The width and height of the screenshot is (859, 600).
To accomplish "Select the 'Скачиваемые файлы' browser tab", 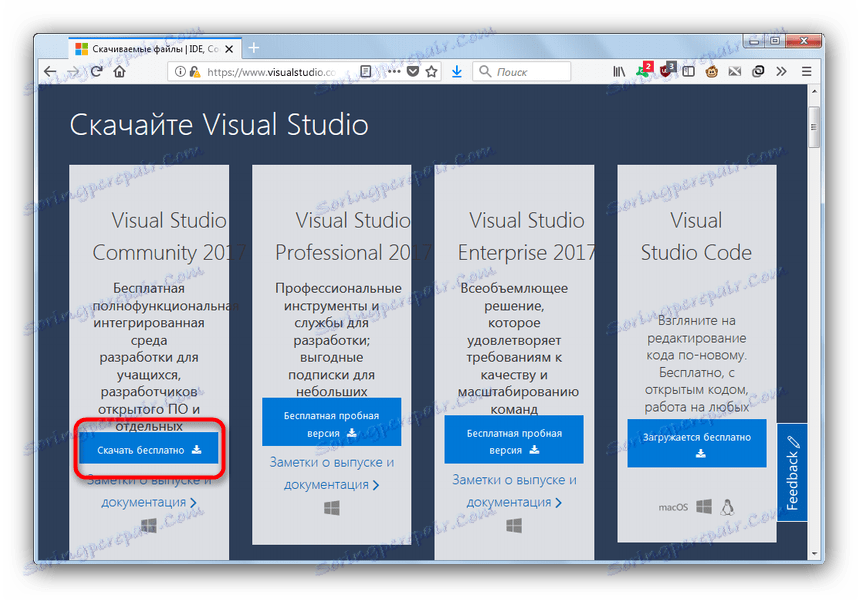I will (156, 49).
